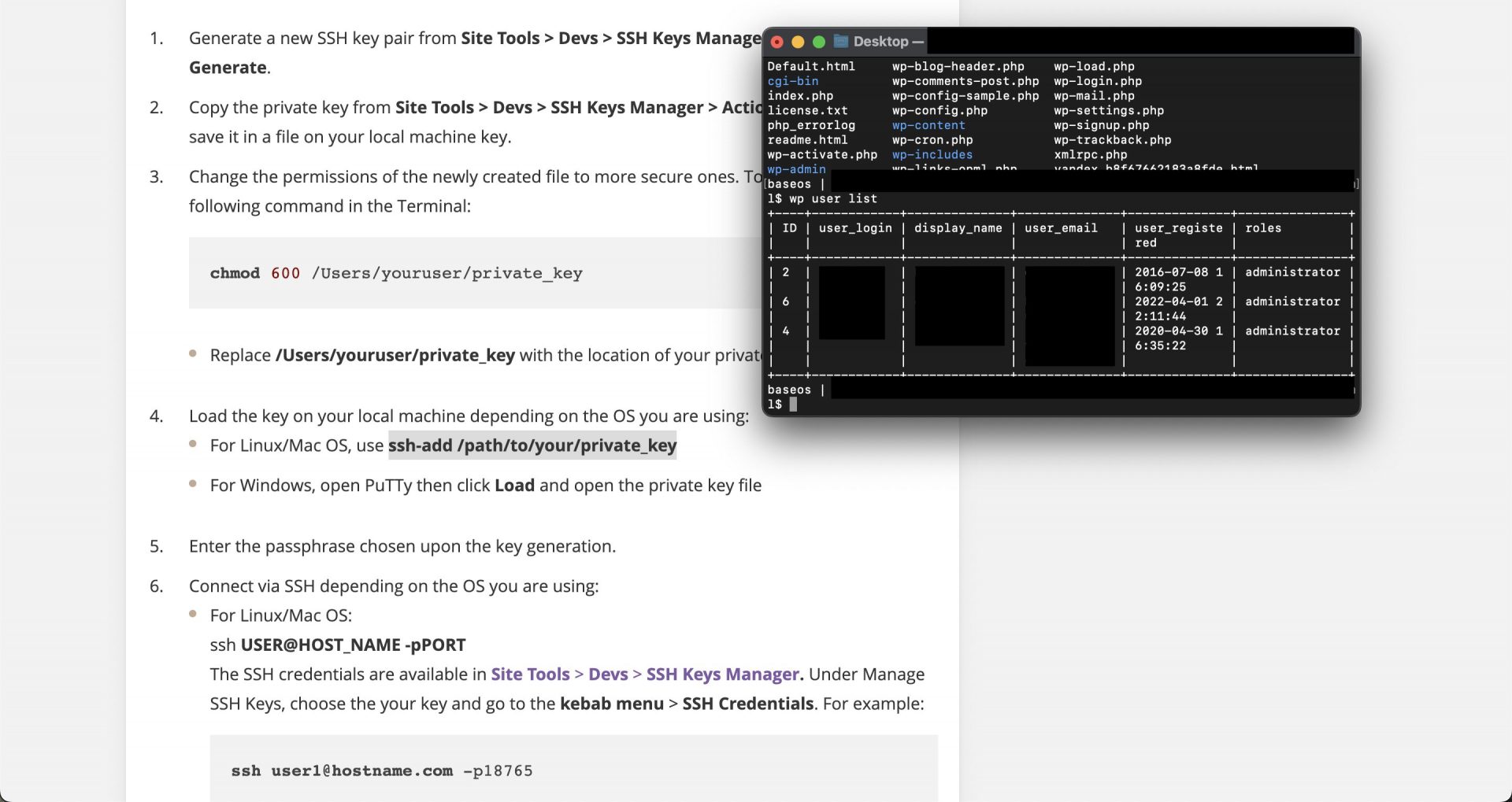Click 'license.txt' in the terminal listing

pos(808,110)
